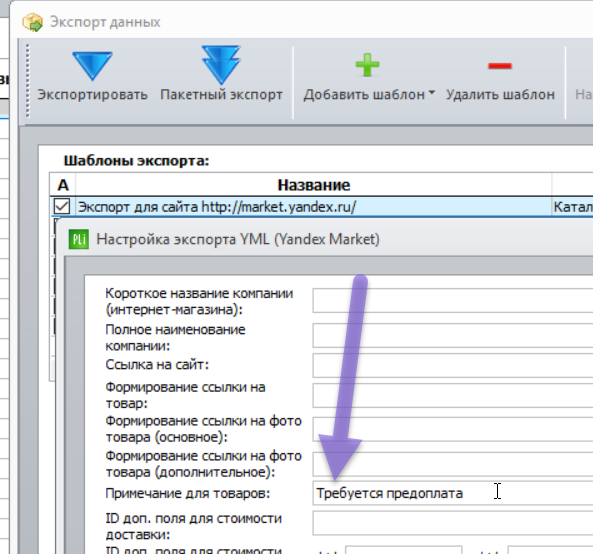Click the дополнительное фото товара link field

pos(453,464)
